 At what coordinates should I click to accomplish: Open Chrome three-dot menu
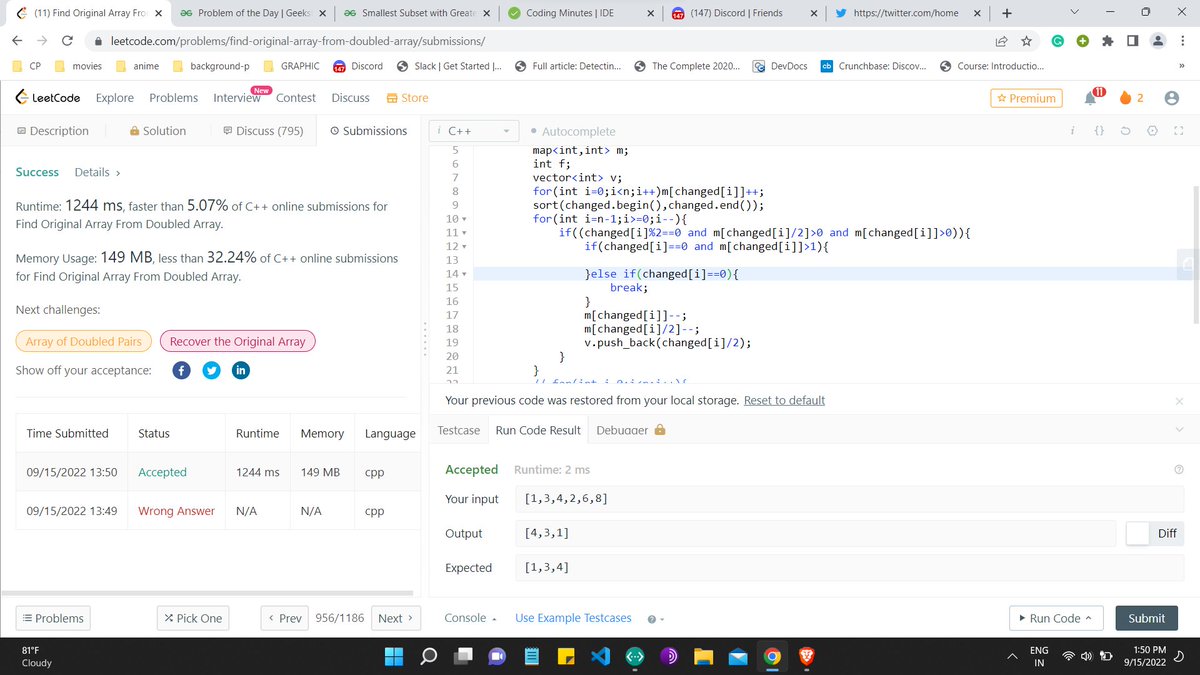coord(1184,41)
